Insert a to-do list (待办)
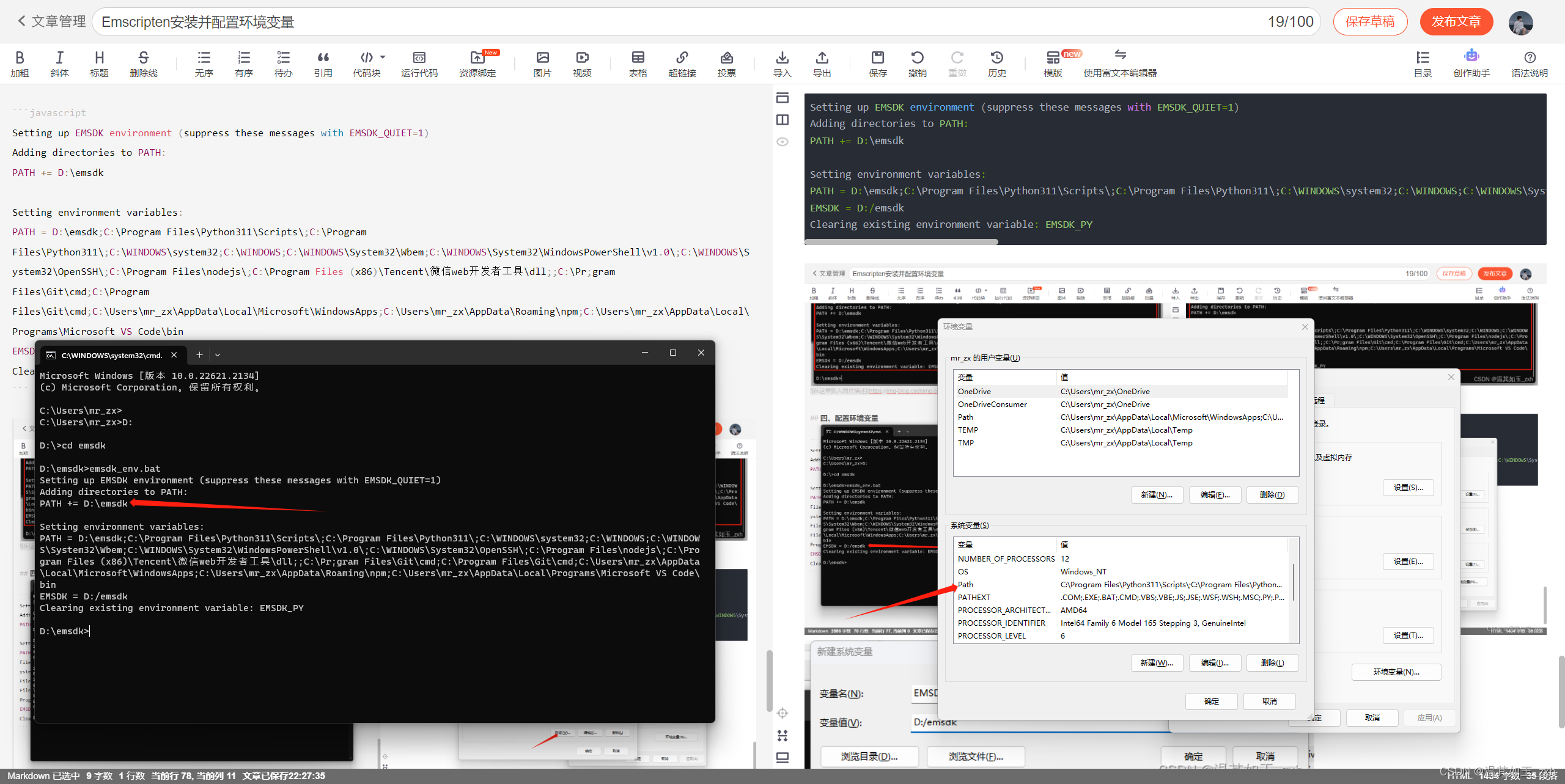The image size is (1565, 784). (x=283, y=64)
